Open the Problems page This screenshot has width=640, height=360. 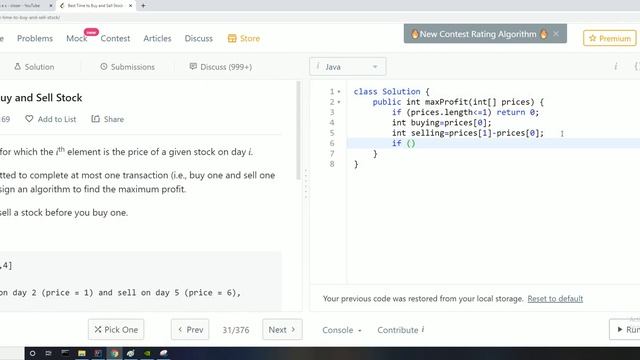pos(35,38)
